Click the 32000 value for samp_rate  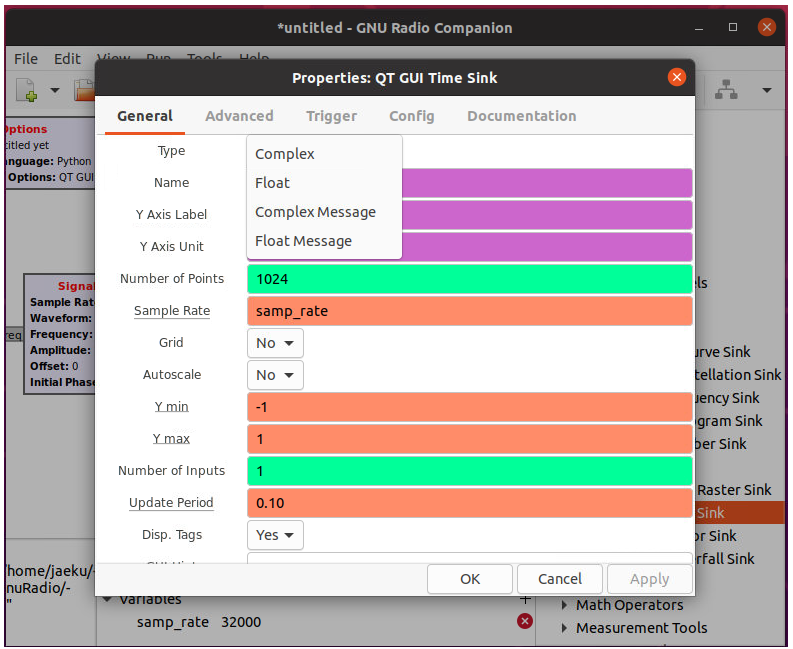pyautogui.click(x=241, y=622)
